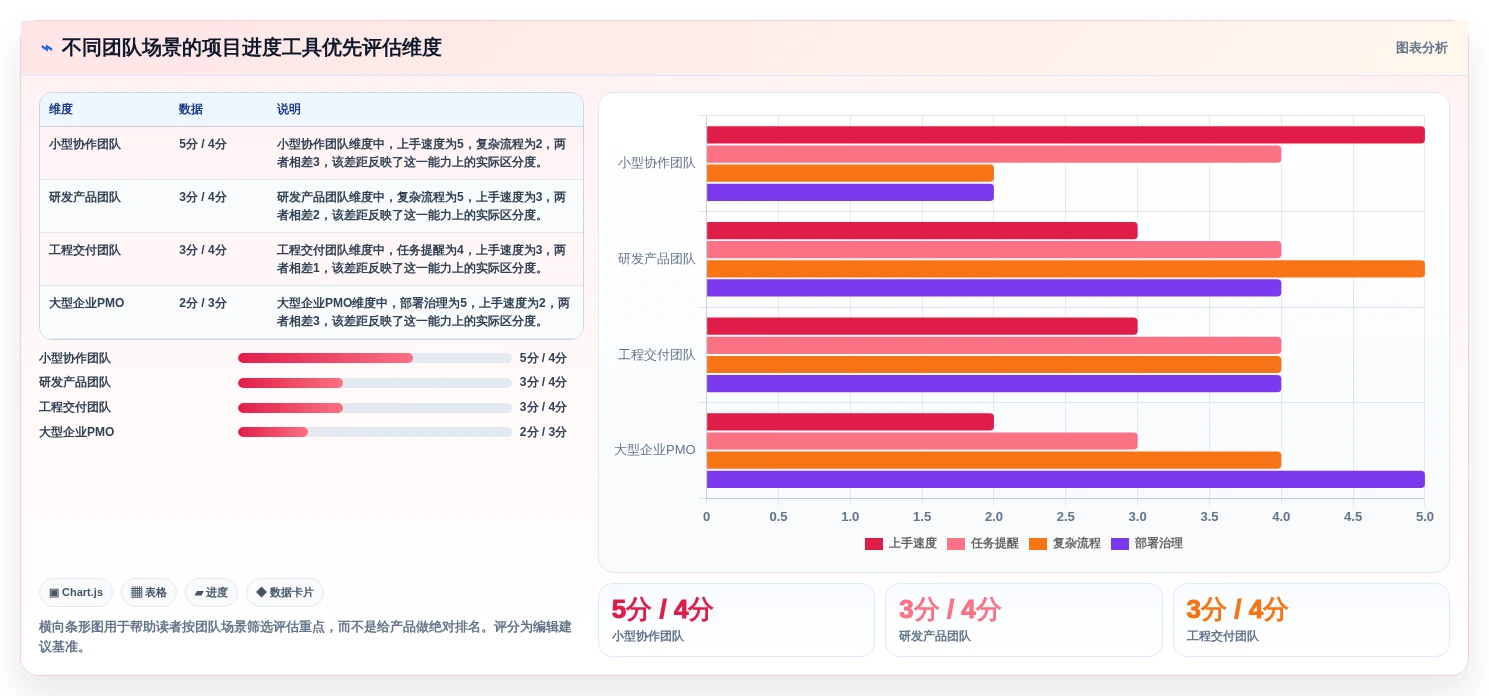Toggle the 复杂流程 legend swatch
The image size is (1489, 696).
pyautogui.click(x=1038, y=544)
